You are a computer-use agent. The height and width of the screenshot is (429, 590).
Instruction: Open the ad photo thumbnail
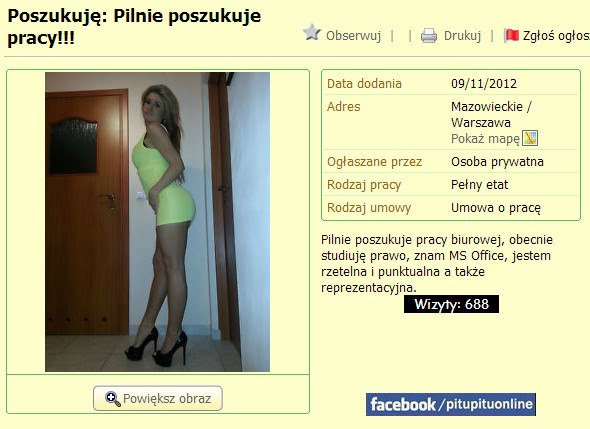coord(157,222)
